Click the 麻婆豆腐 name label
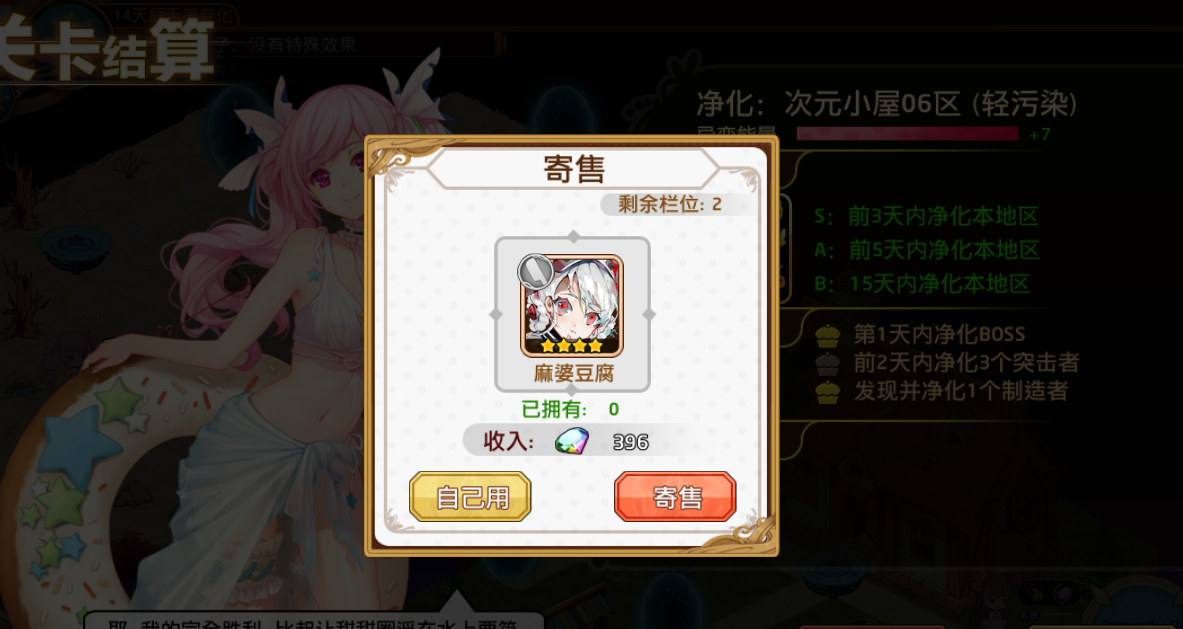1183x629 pixels. 573,373
